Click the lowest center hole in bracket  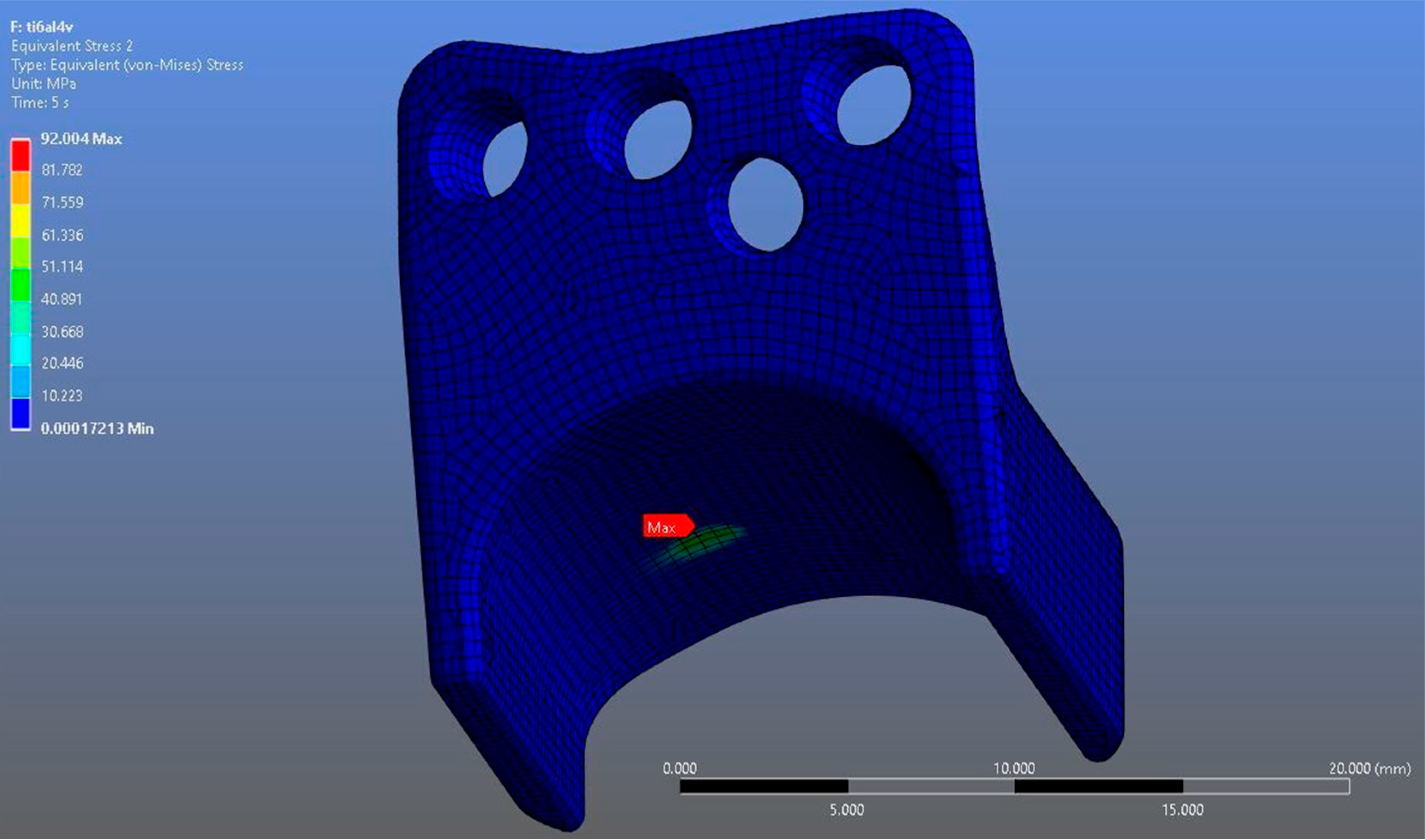[x=765, y=205]
